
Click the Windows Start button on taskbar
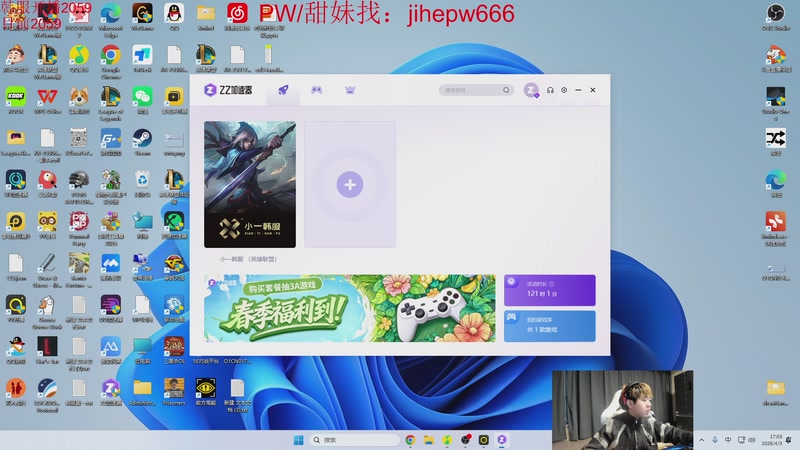tap(298, 440)
